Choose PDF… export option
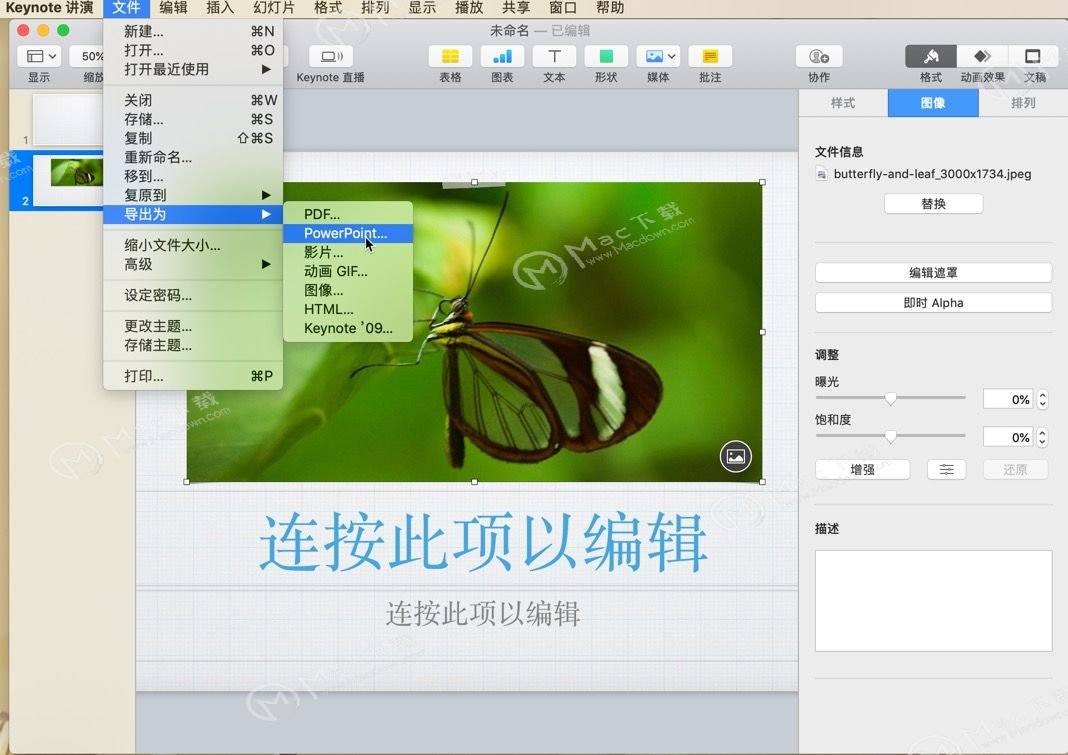 tap(347, 214)
